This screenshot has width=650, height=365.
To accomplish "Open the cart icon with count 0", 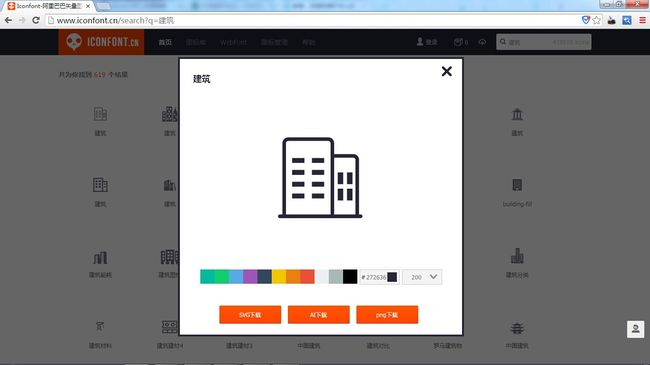I will [461, 42].
